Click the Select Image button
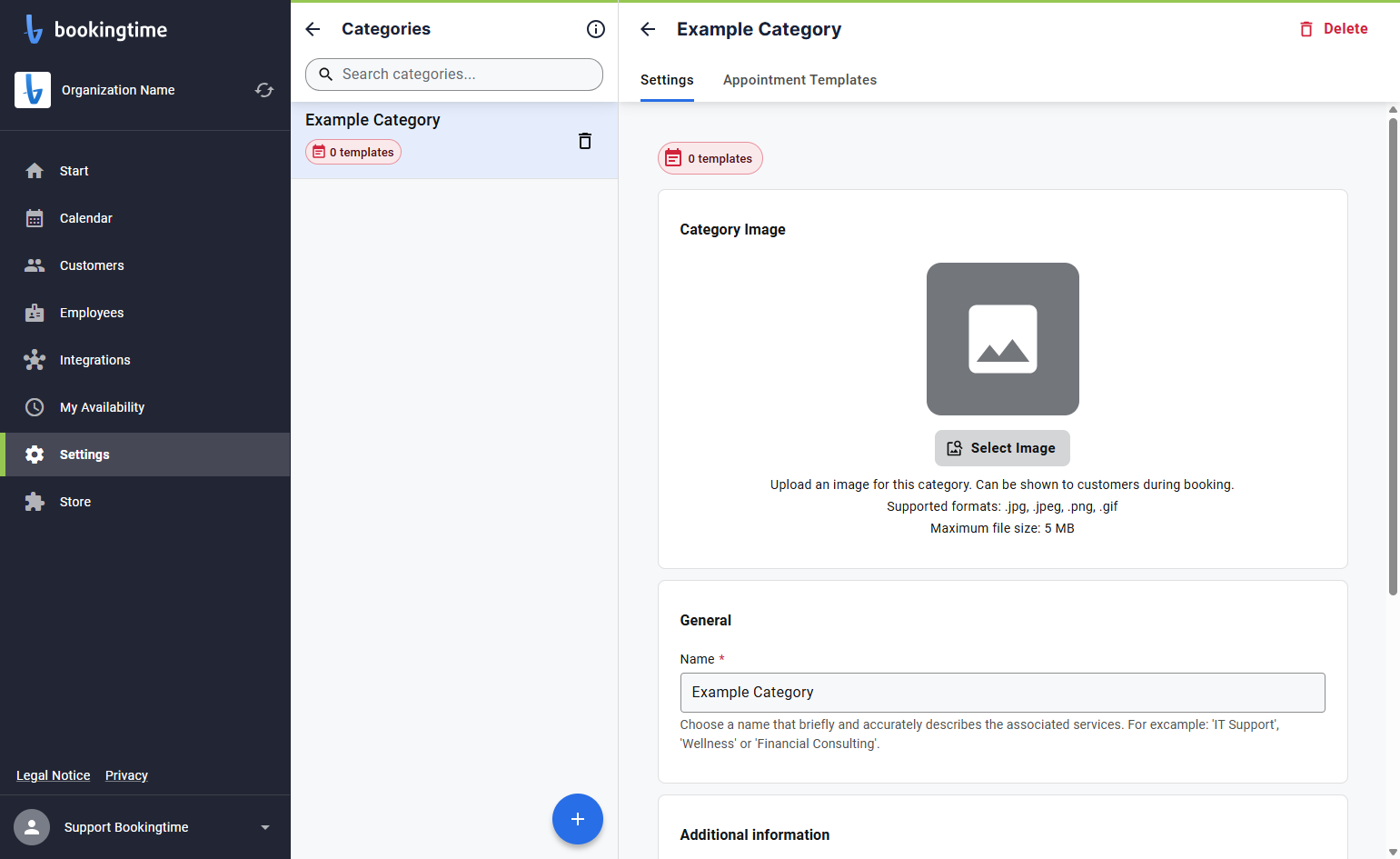The height and width of the screenshot is (859, 1400). point(1002,448)
